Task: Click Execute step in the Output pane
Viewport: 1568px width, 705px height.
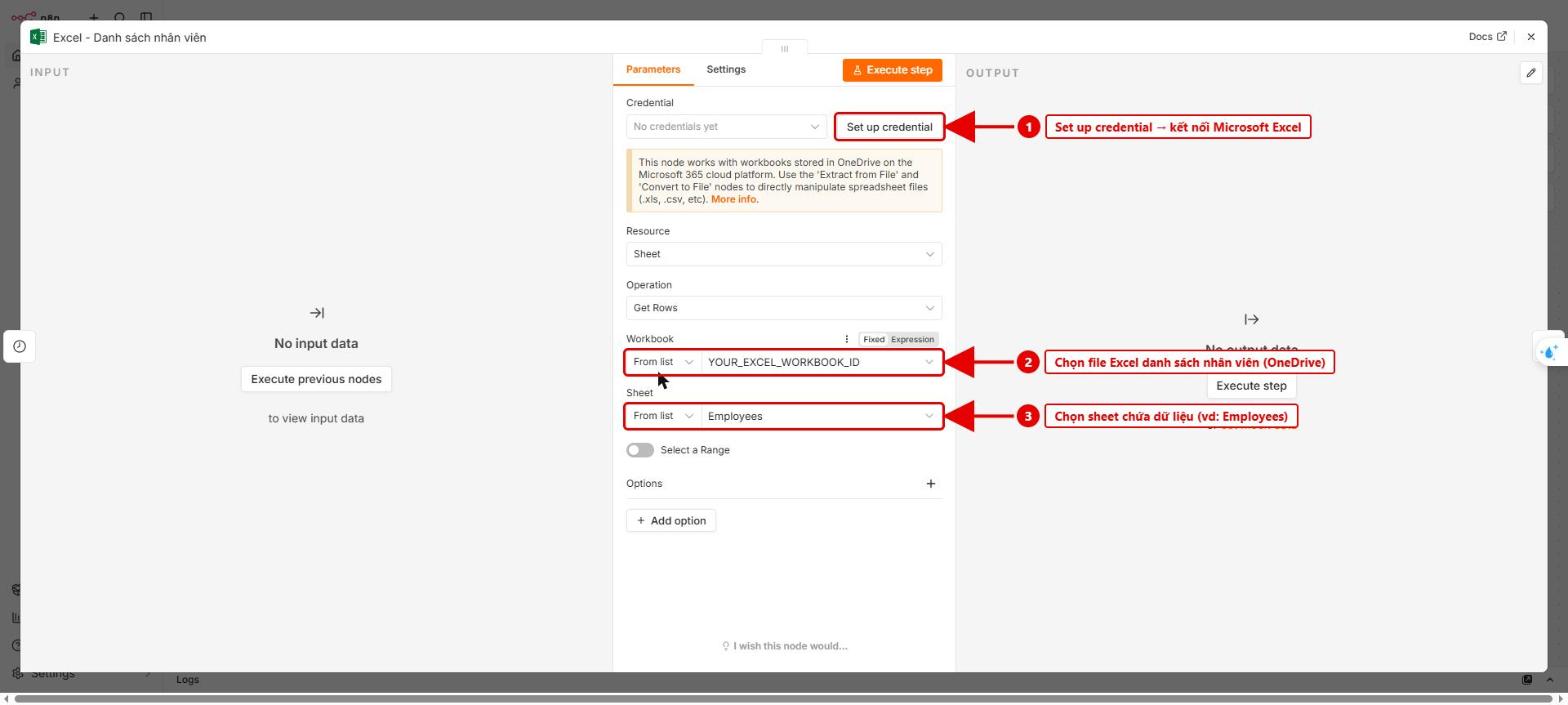Action: [x=1251, y=386]
